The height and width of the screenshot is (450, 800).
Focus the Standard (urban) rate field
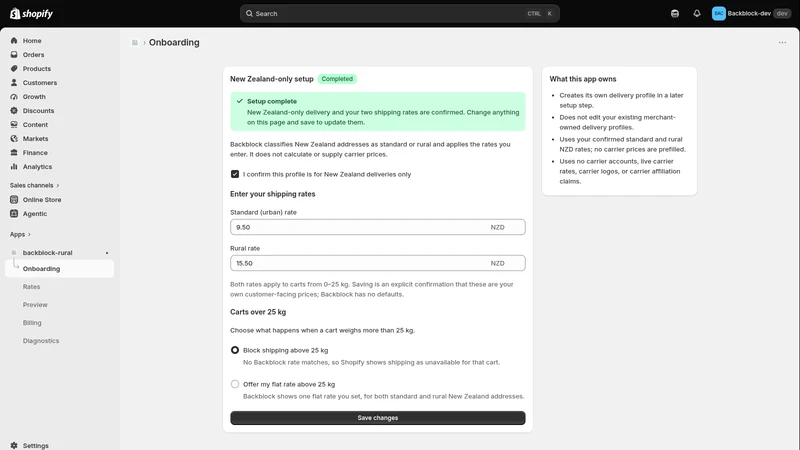pyautogui.click(x=378, y=227)
